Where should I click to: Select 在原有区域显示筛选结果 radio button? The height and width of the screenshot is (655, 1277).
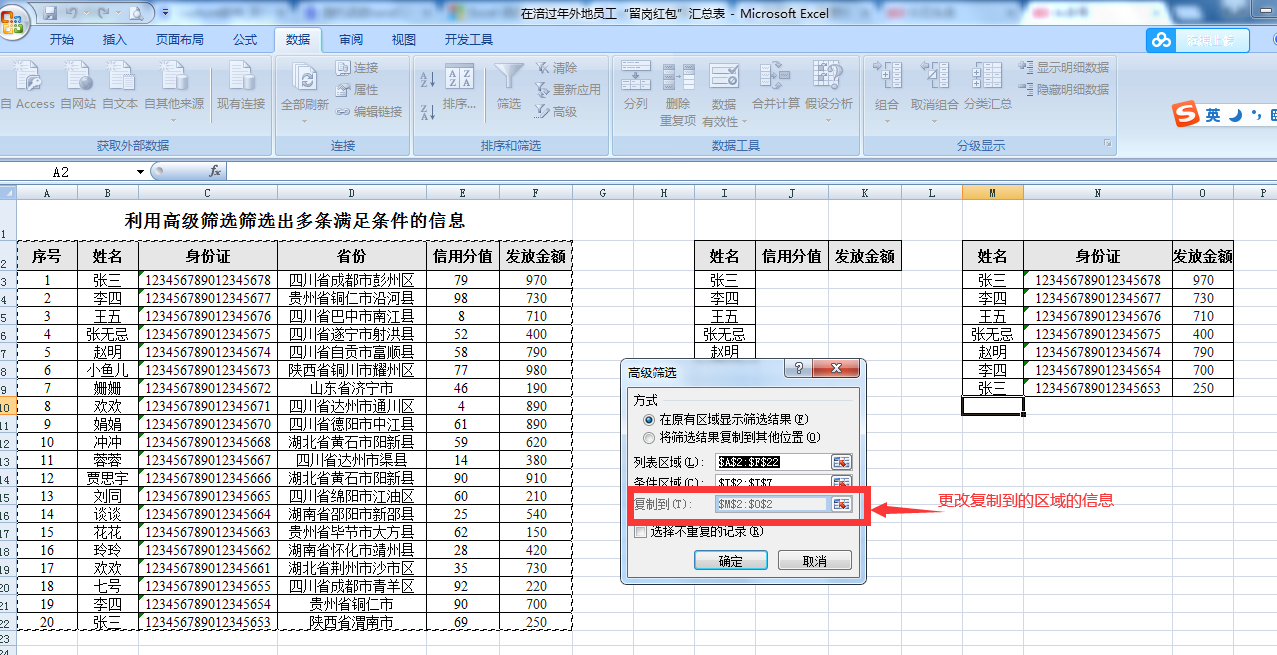point(649,420)
